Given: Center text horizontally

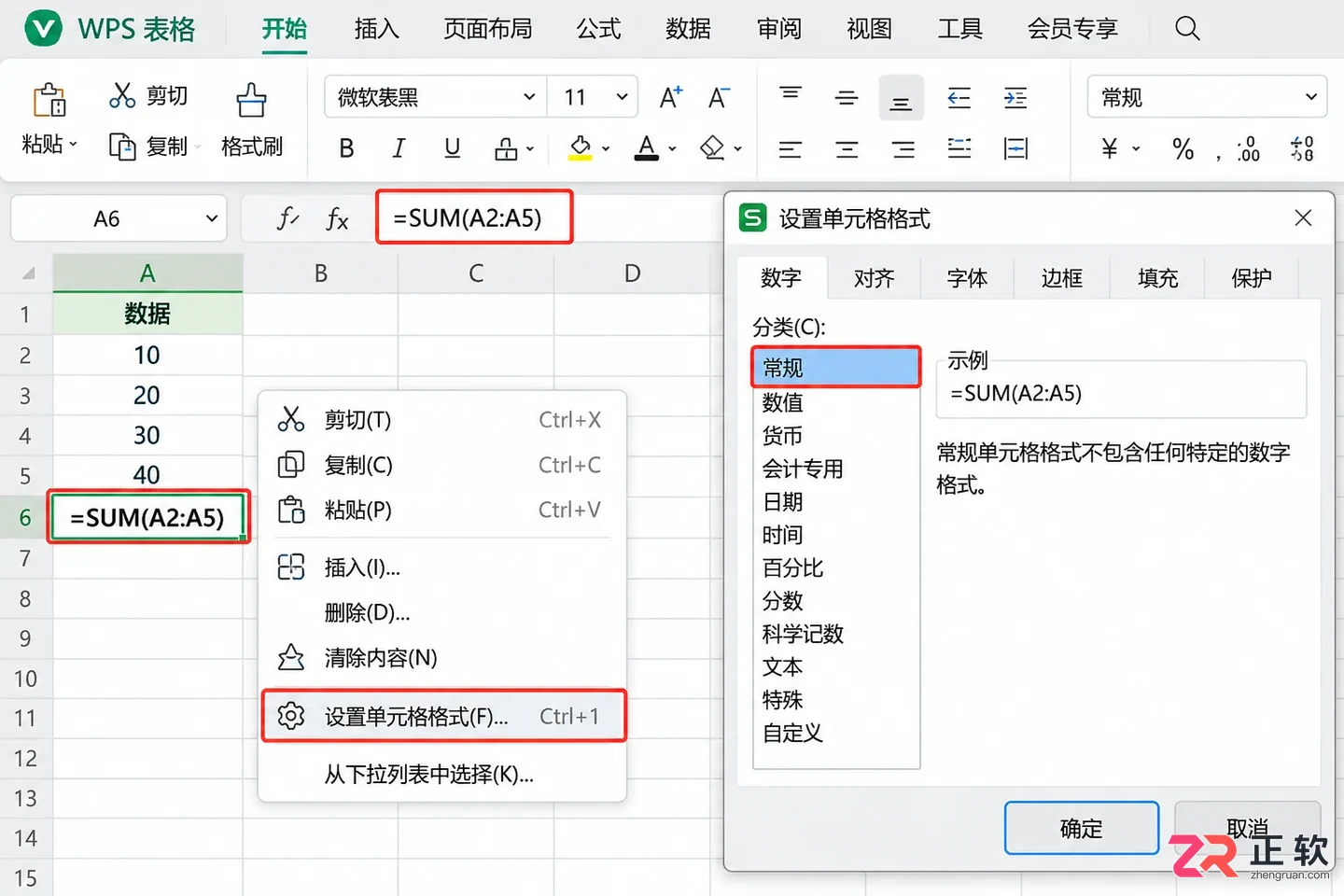Looking at the screenshot, I should click(x=847, y=148).
